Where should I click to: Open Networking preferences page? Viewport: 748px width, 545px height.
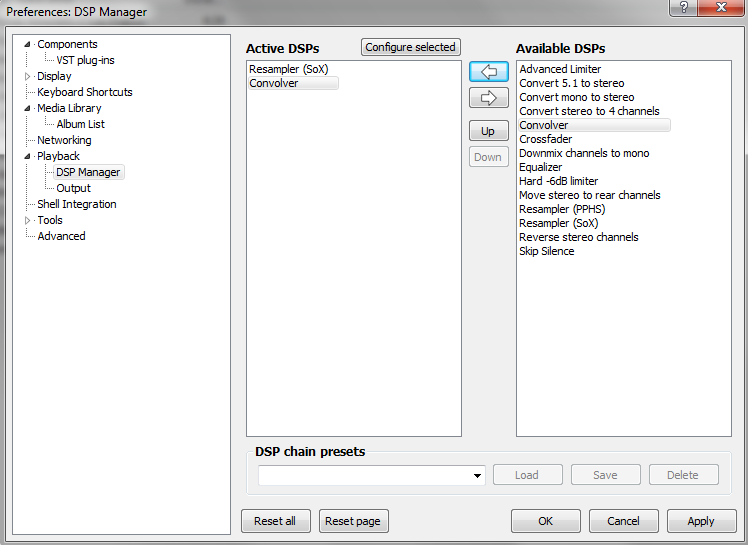pyautogui.click(x=64, y=140)
